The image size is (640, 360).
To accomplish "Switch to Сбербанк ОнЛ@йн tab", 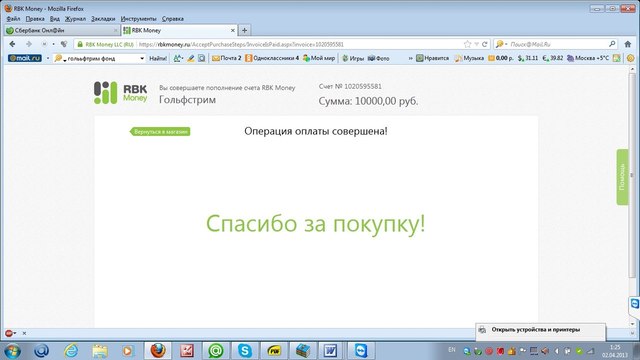I will (x=61, y=30).
